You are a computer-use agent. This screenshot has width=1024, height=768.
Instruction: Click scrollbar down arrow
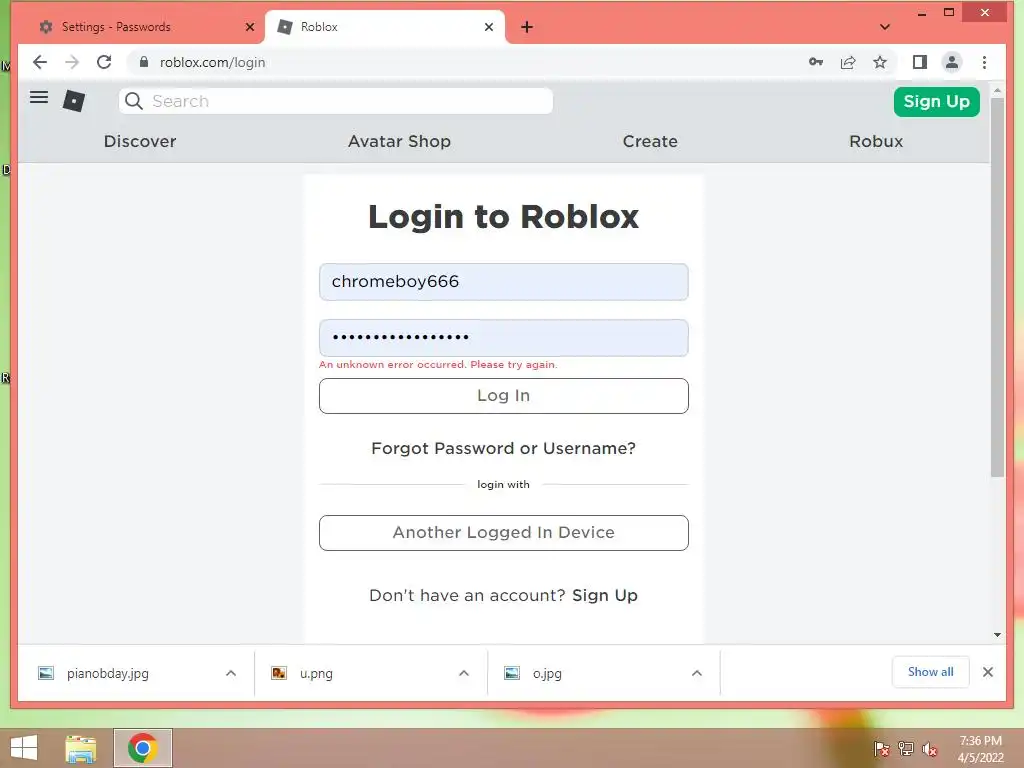tap(997, 635)
